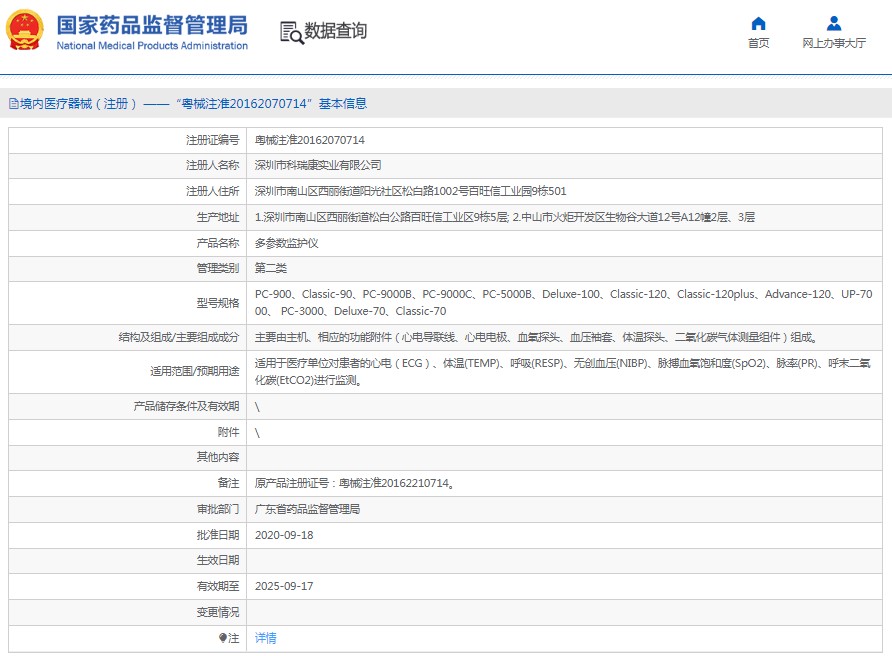This screenshot has width=892, height=656.
Task: Click the 管理类别 row label
Action: 218,268
